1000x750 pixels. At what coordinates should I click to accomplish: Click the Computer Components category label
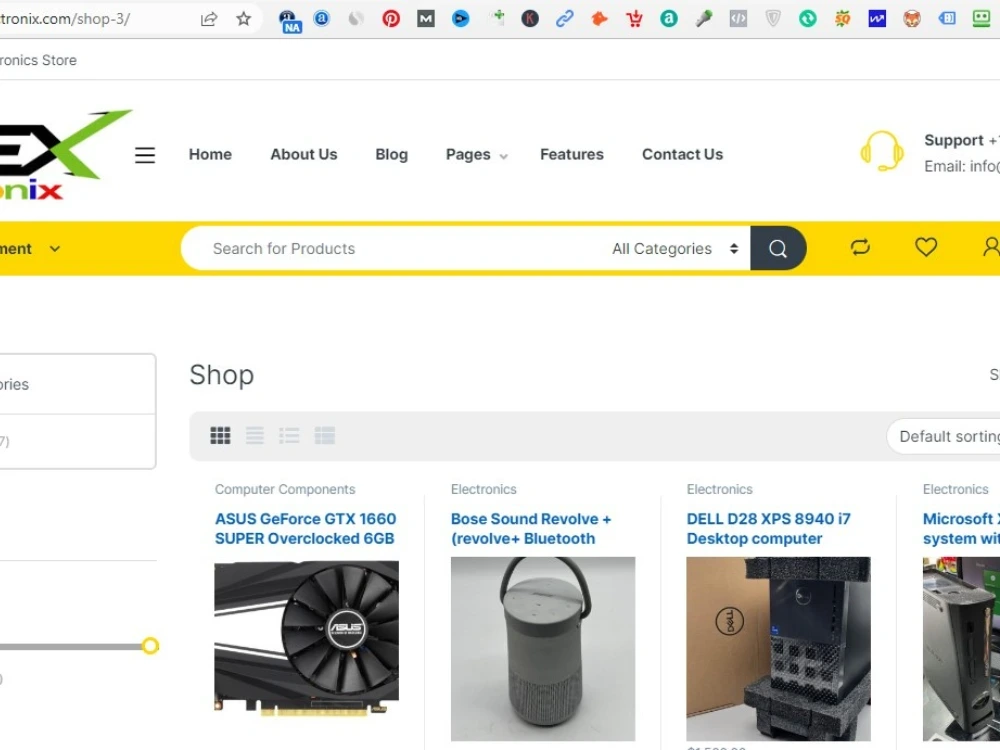click(x=285, y=489)
